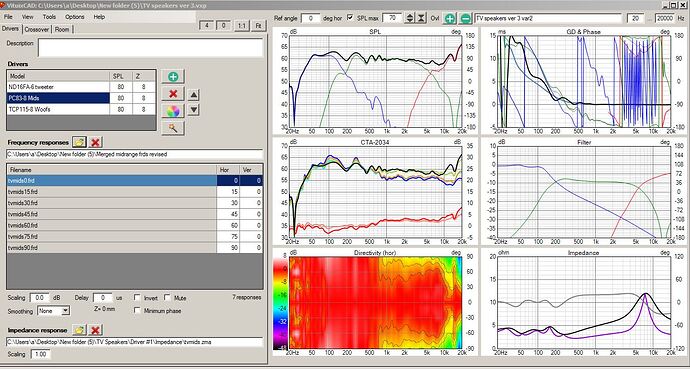Click the SPL chart
This screenshot has width=690, height=369.
[375, 81]
